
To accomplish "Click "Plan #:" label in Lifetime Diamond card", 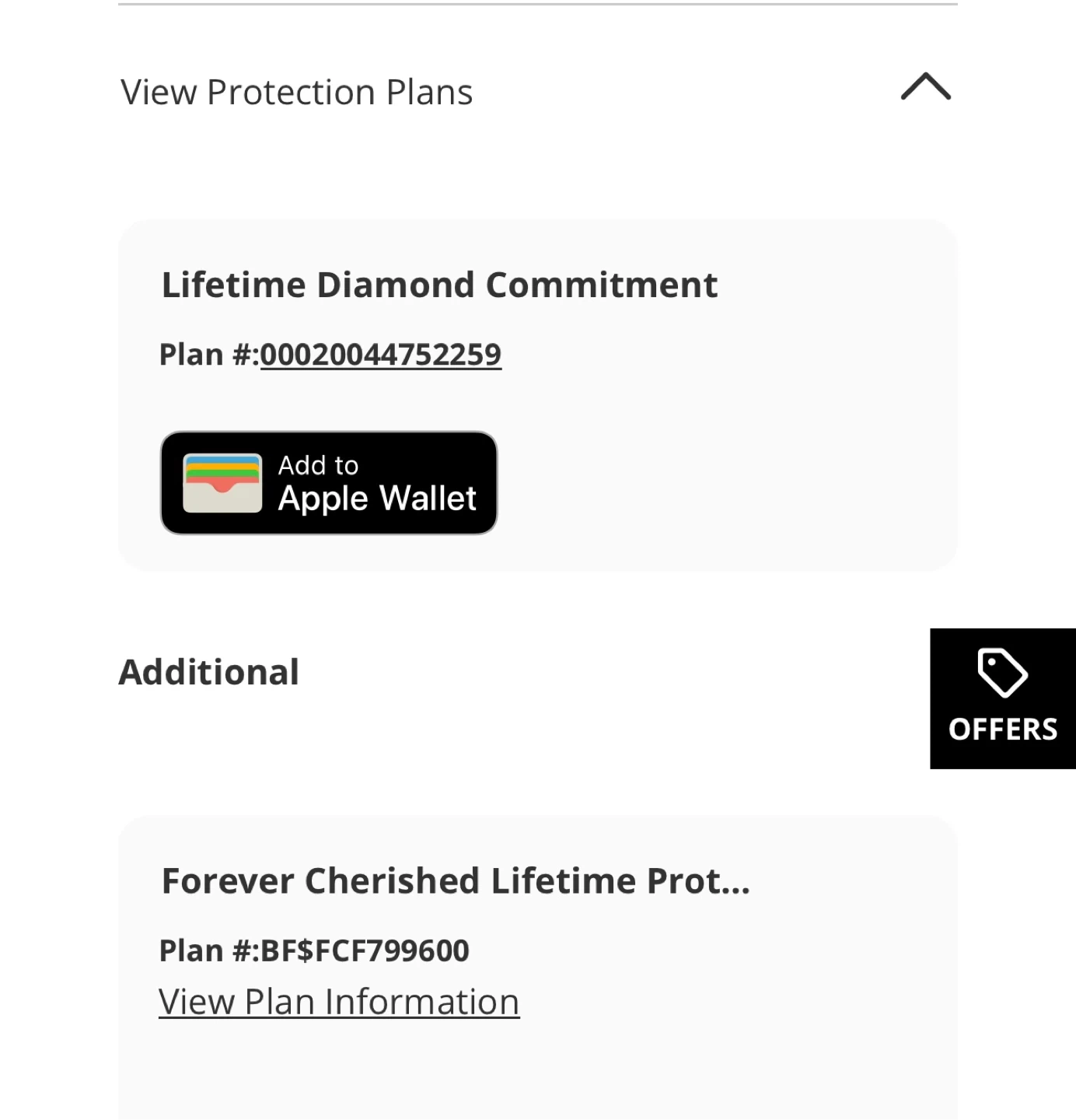I will pyautogui.click(x=208, y=355).
